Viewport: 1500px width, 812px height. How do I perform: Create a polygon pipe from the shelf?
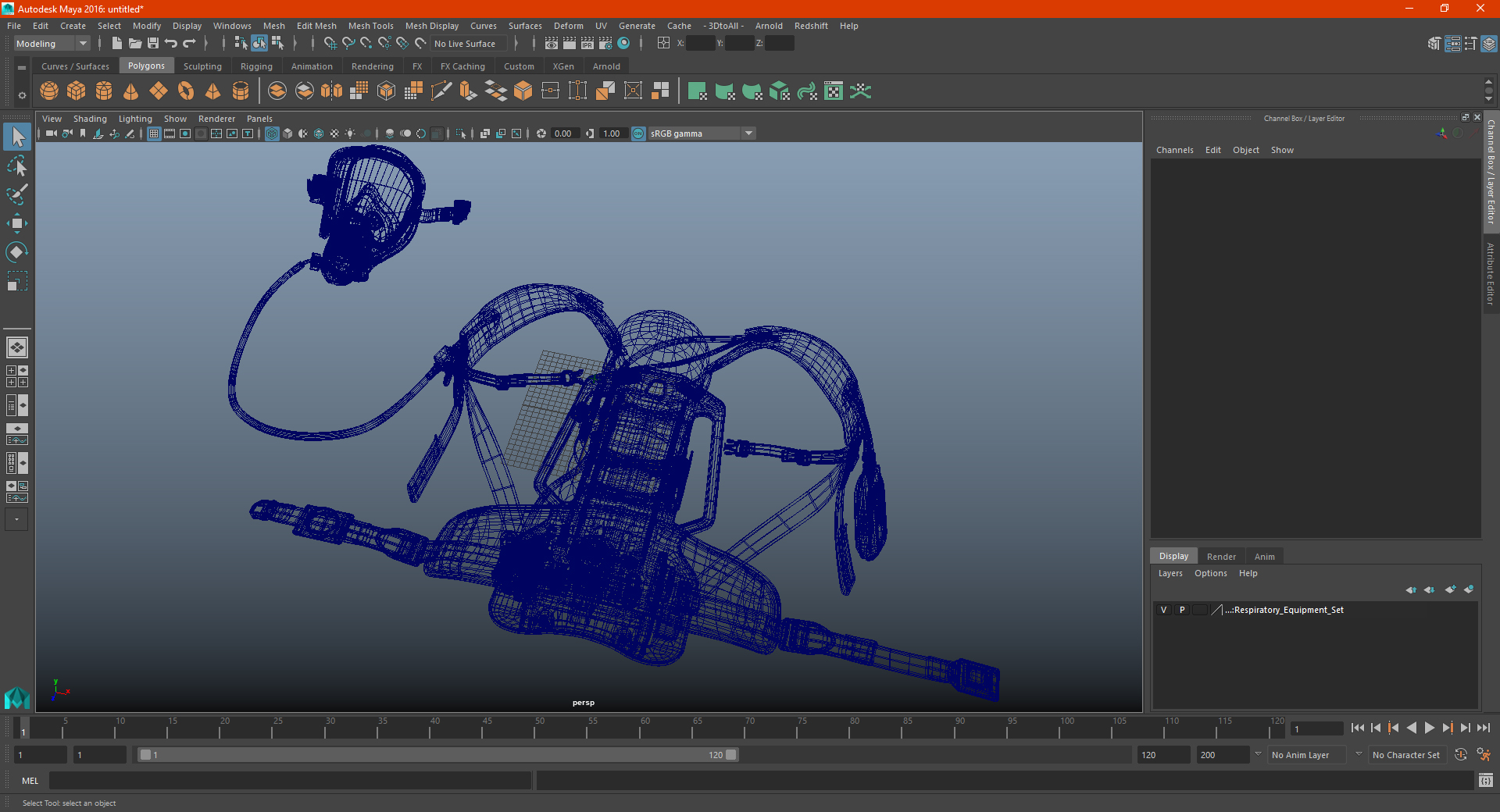tap(241, 91)
